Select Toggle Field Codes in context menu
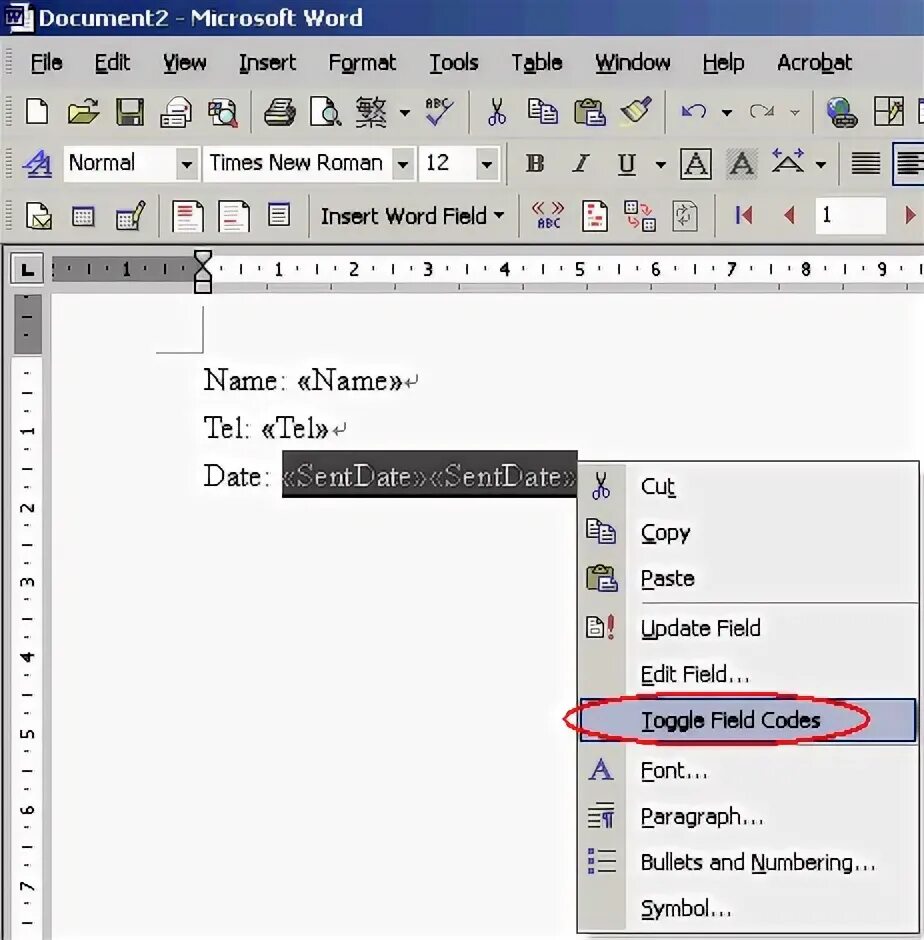 pos(748,720)
